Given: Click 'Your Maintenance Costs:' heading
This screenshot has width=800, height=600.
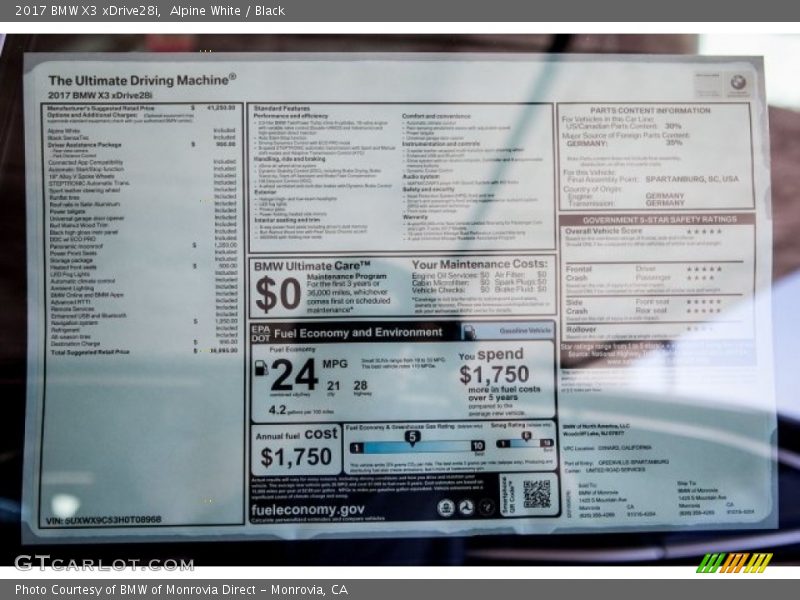Looking at the screenshot, I should pyautogui.click(x=479, y=264).
